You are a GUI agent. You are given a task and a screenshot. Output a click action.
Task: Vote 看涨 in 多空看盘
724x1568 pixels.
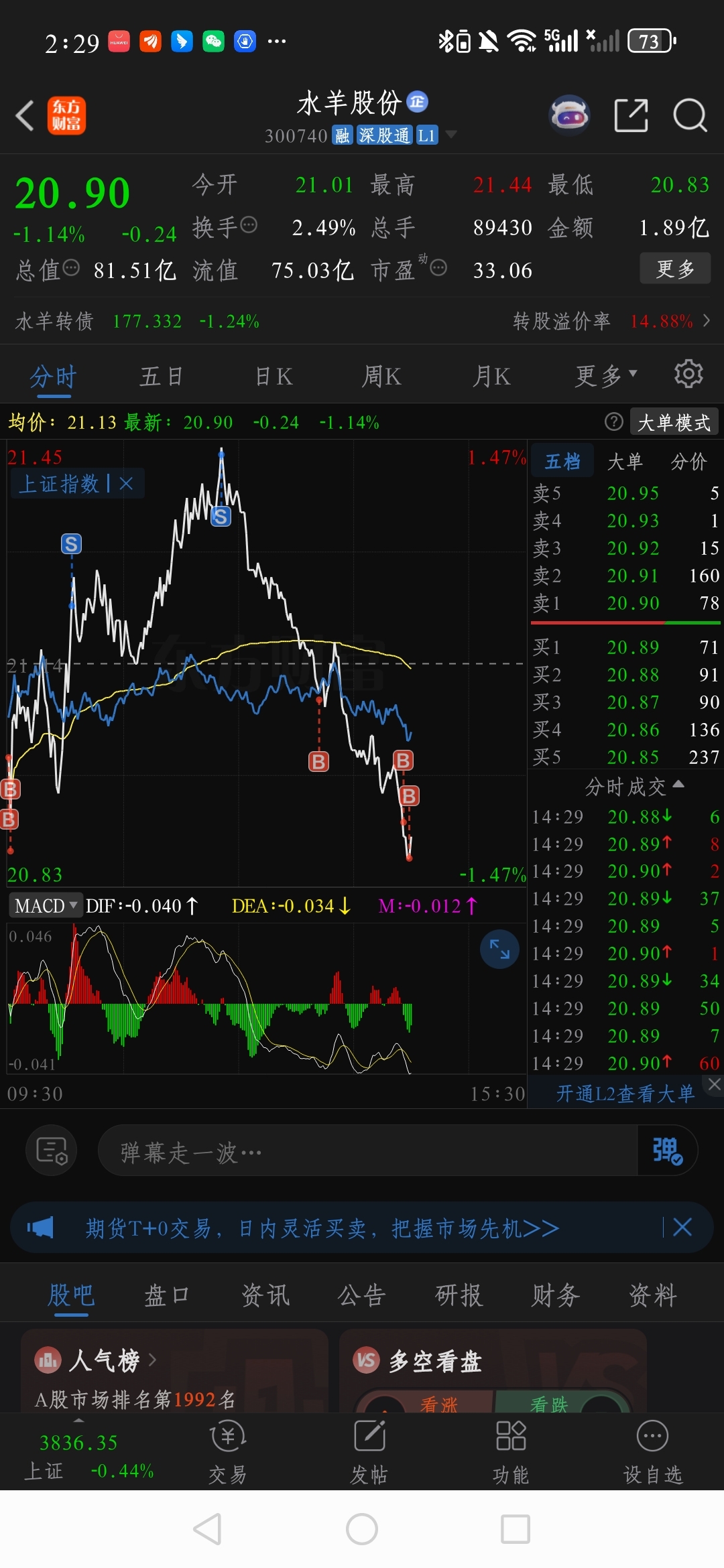[438, 1404]
